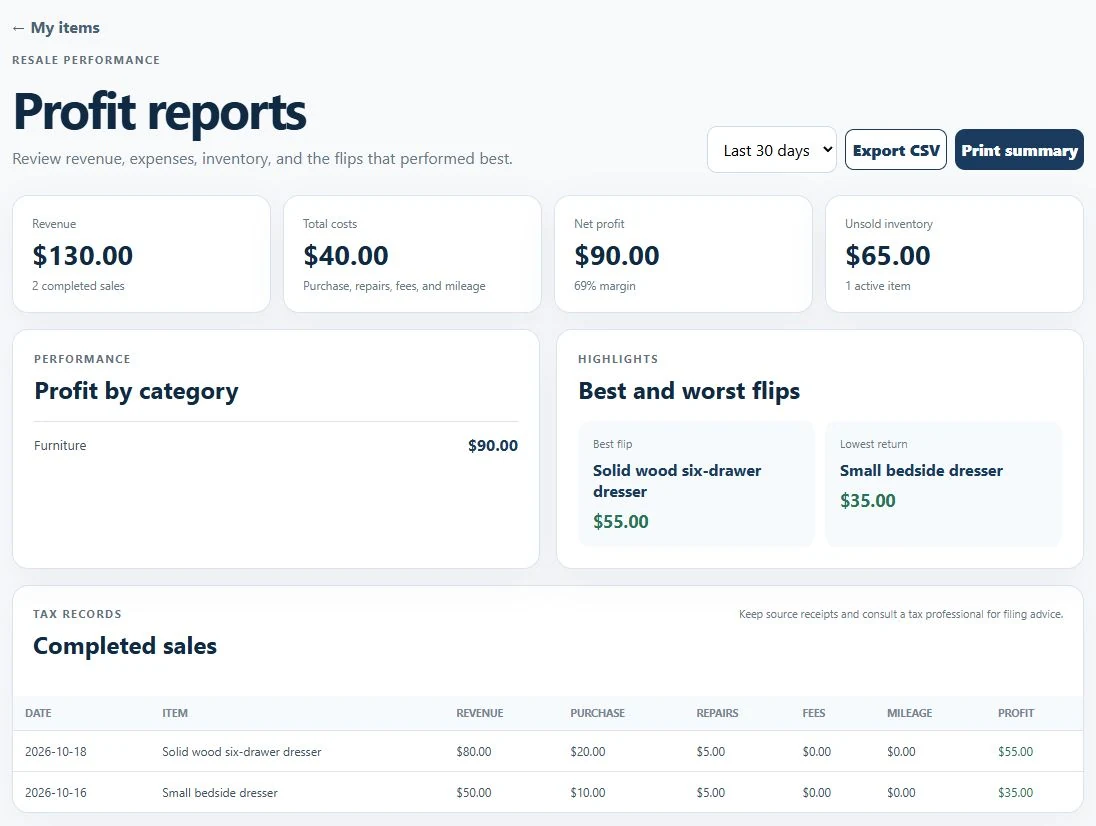1096x826 pixels.
Task: Click the DATE column header
Action: (x=38, y=713)
